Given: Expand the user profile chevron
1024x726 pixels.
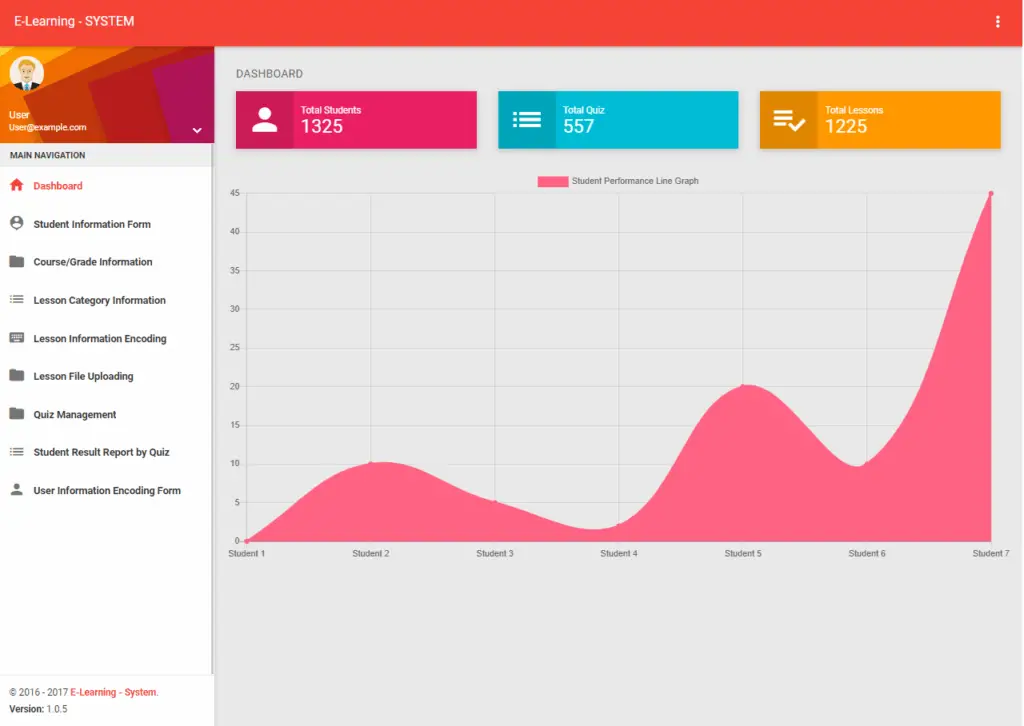Looking at the screenshot, I should pyautogui.click(x=197, y=129).
